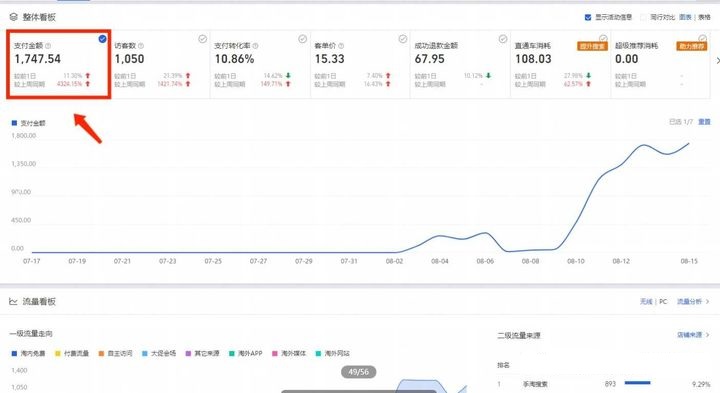Switch to the 表格 view
720x393 pixels.
[x=704, y=17]
